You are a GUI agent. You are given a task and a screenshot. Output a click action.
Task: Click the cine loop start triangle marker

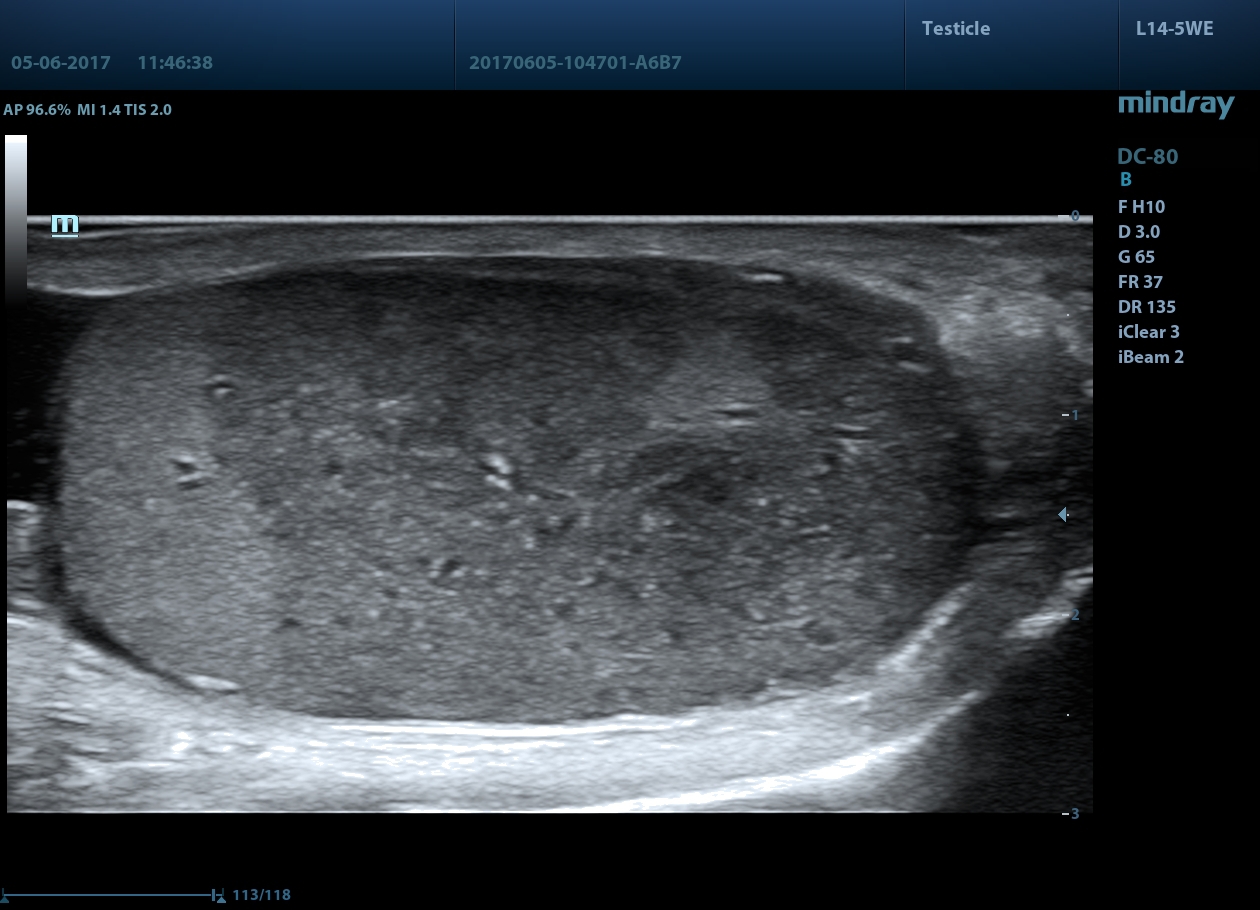click(x=5, y=900)
